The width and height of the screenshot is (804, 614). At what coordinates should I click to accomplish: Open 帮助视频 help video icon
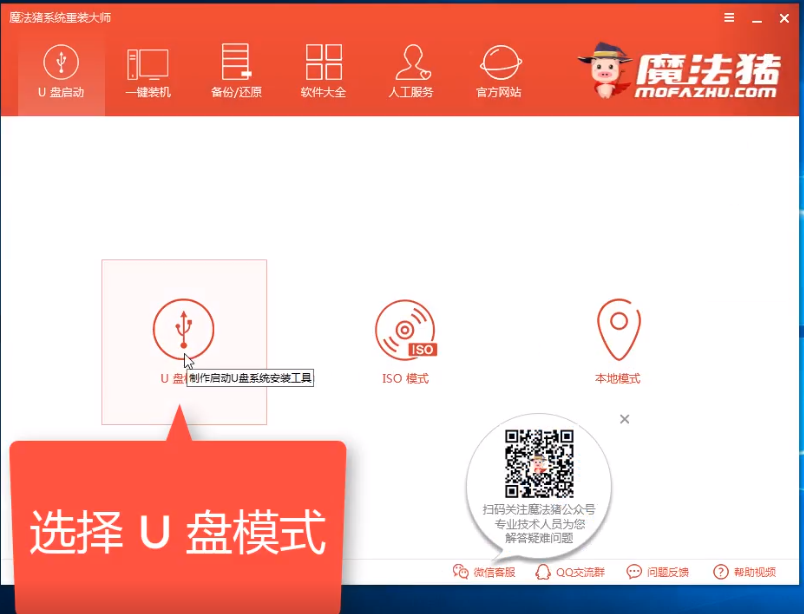[742, 572]
